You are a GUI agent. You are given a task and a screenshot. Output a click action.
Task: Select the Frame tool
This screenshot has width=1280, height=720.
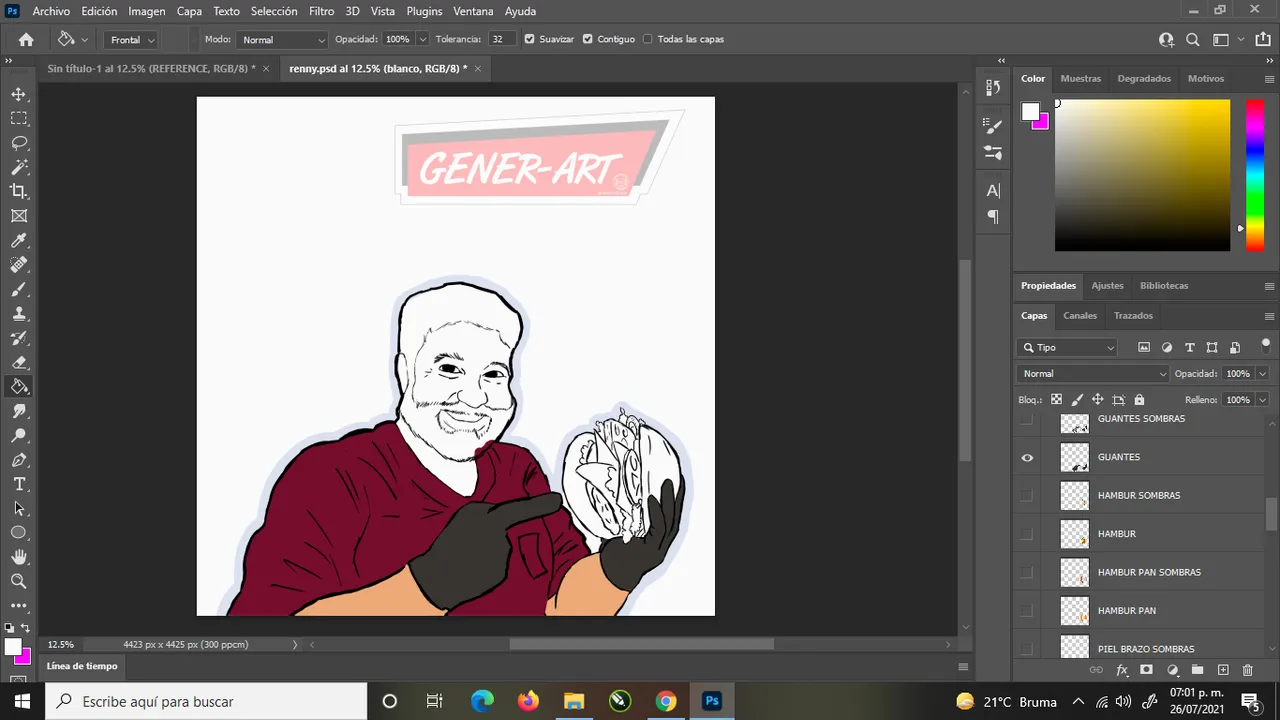pos(19,216)
